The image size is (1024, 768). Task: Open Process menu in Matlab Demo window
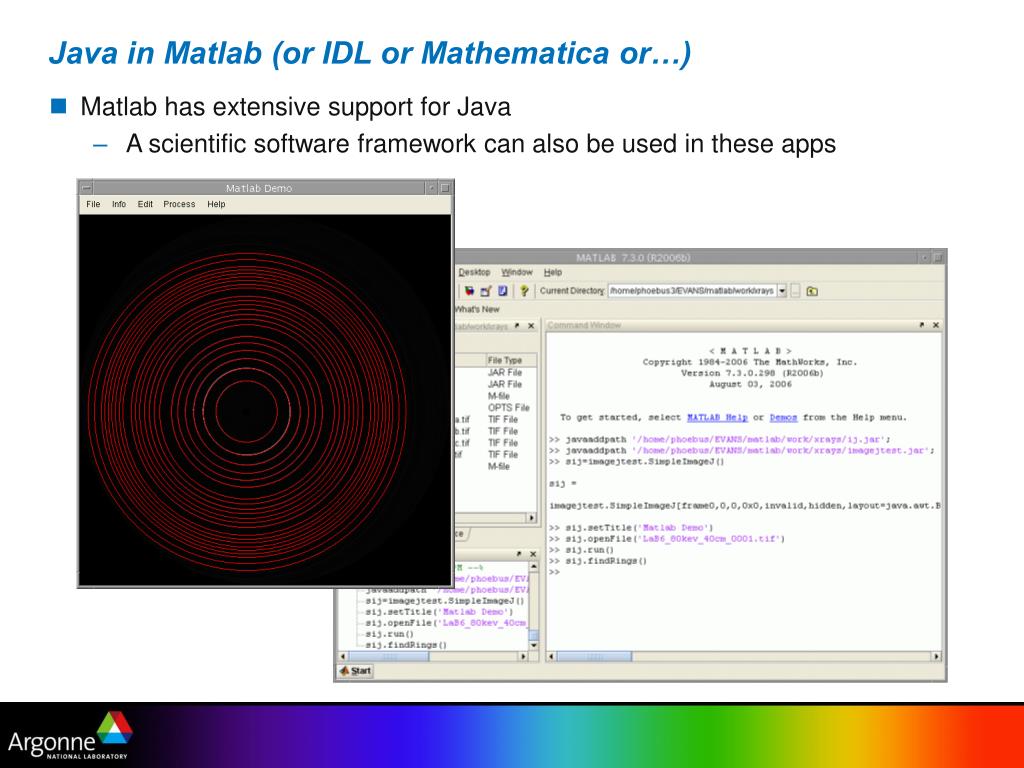(x=179, y=204)
